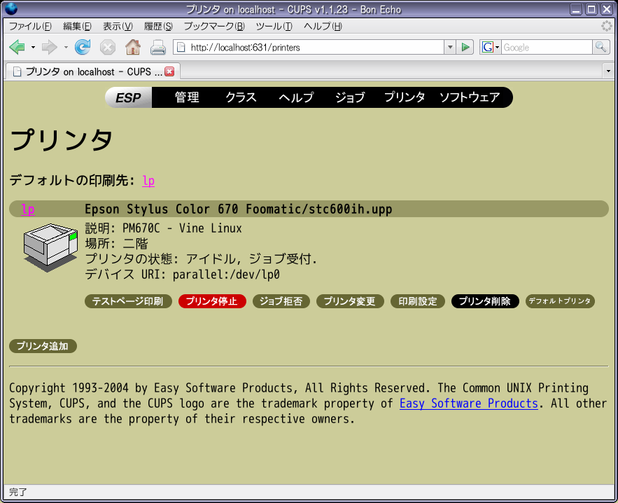Start search with the magnifying glass icon
The height and width of the screenshot is (503, 618).
601,47
